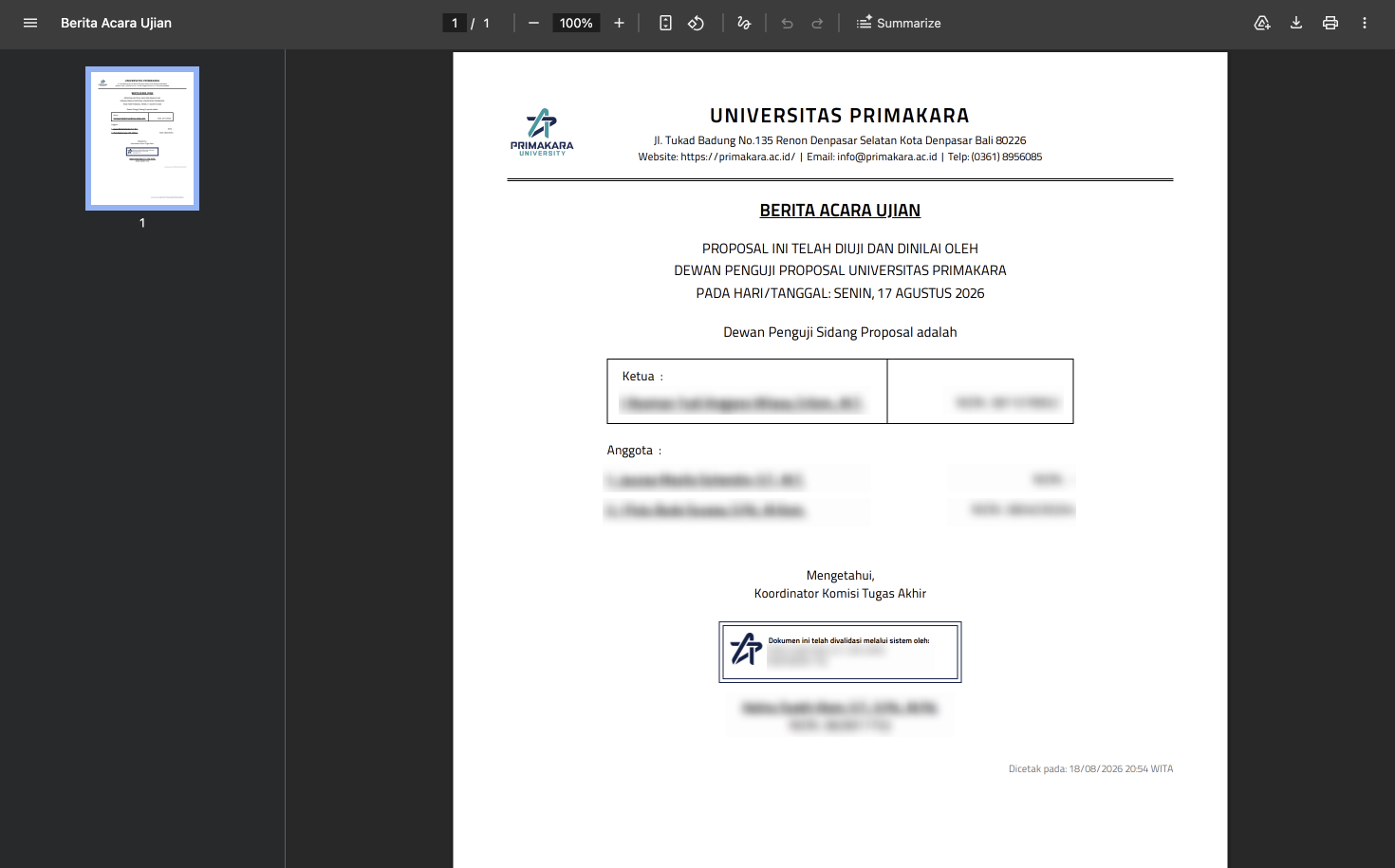Click the BERITA ACARA UJIAN underlined heading
Image resolution: width=1395 pixels, height=868 pixels.
coord(840,211)
